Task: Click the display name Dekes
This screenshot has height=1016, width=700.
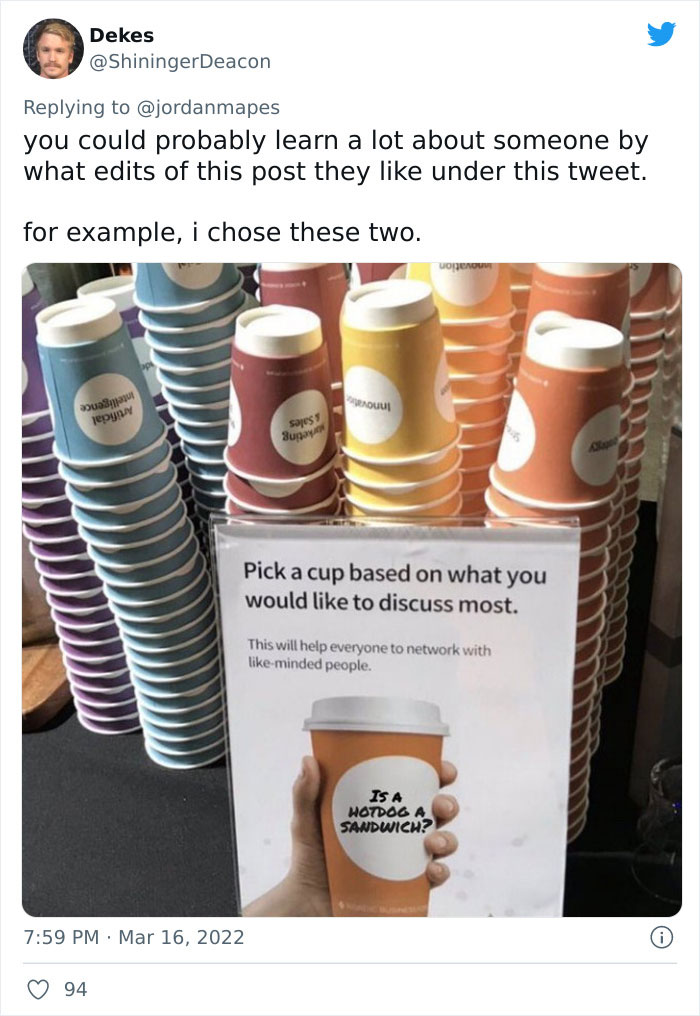Action: point(121,35)
